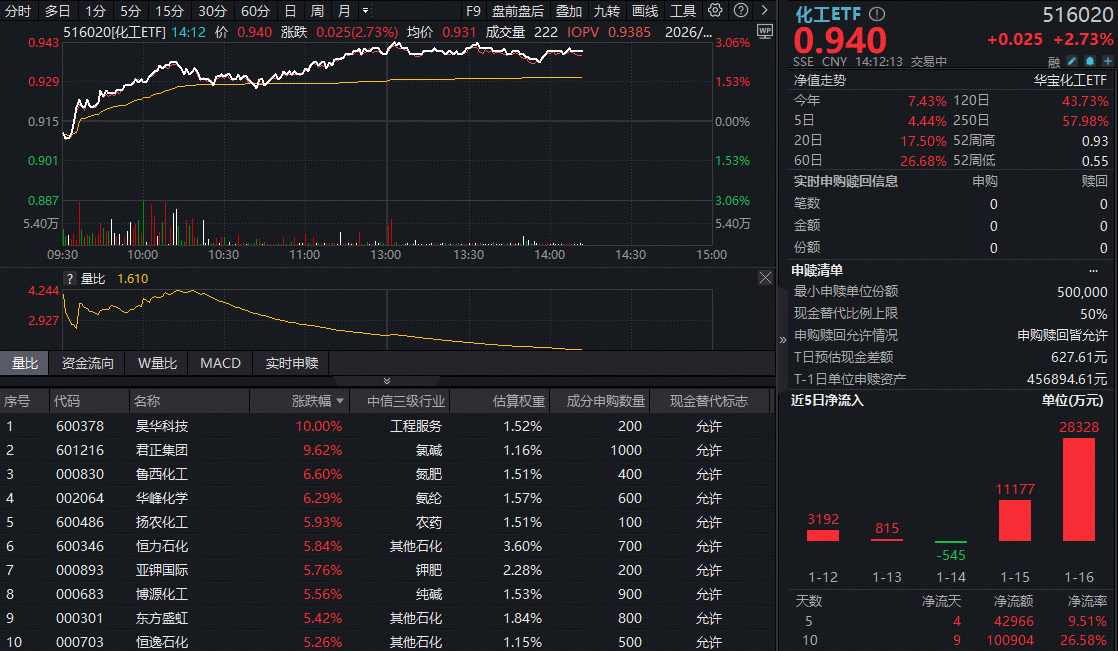Select the 画线 drawing tool
Screen dimensions: 1118x651
pos(645,10)
